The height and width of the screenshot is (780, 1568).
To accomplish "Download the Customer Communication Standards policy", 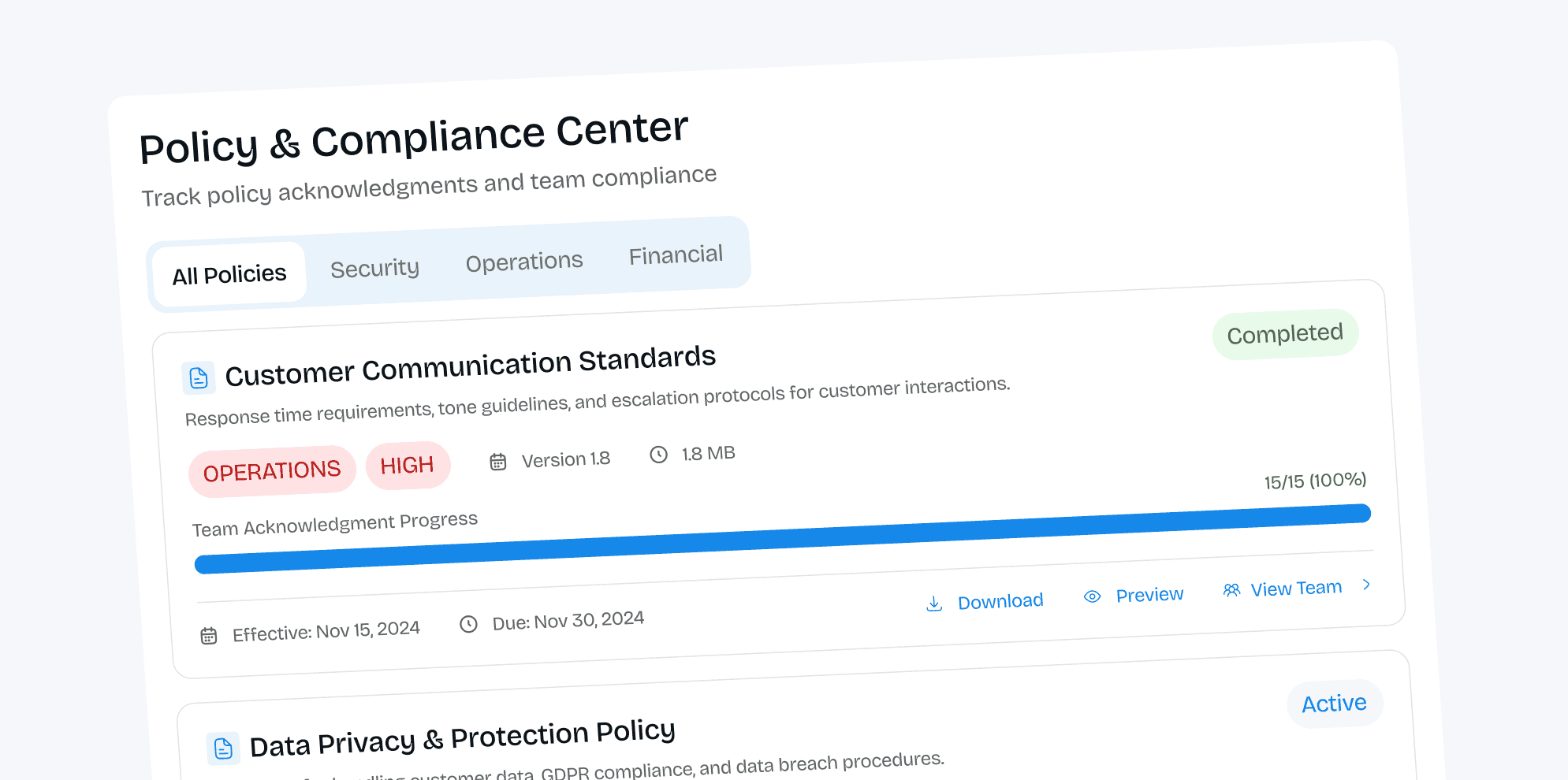I will coord(984,603).
